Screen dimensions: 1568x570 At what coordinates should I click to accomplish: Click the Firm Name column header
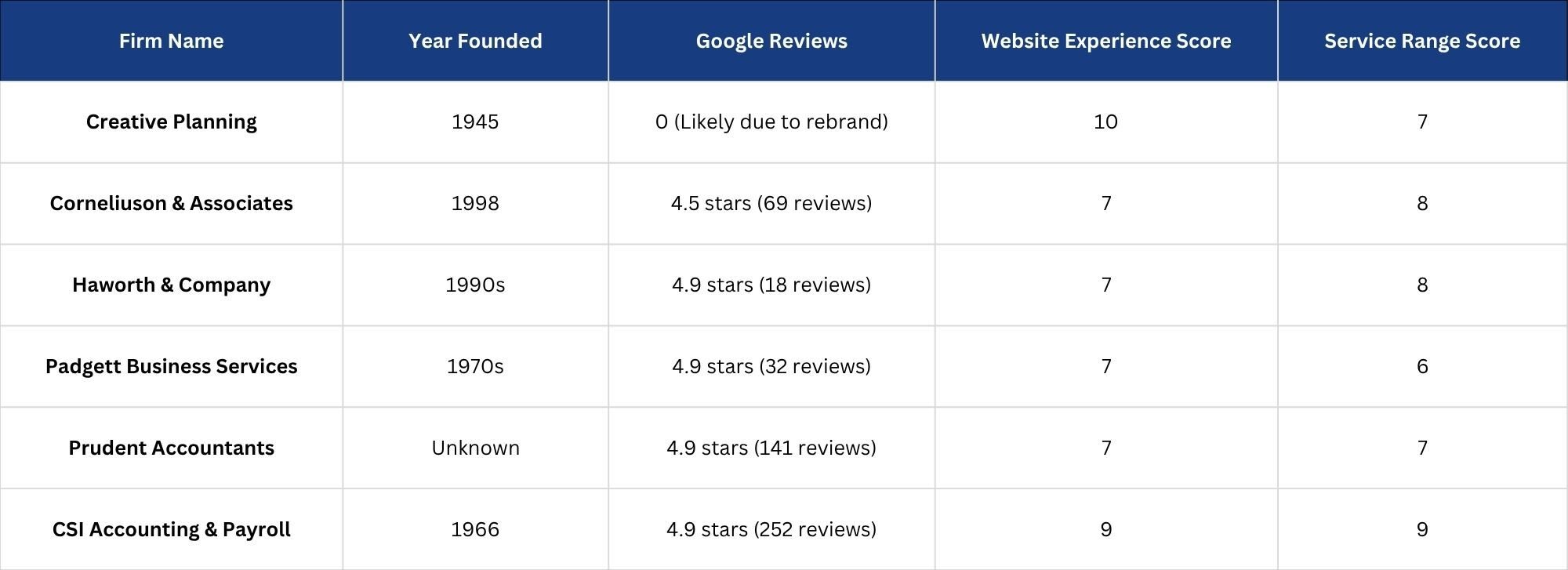click(171, 41)
